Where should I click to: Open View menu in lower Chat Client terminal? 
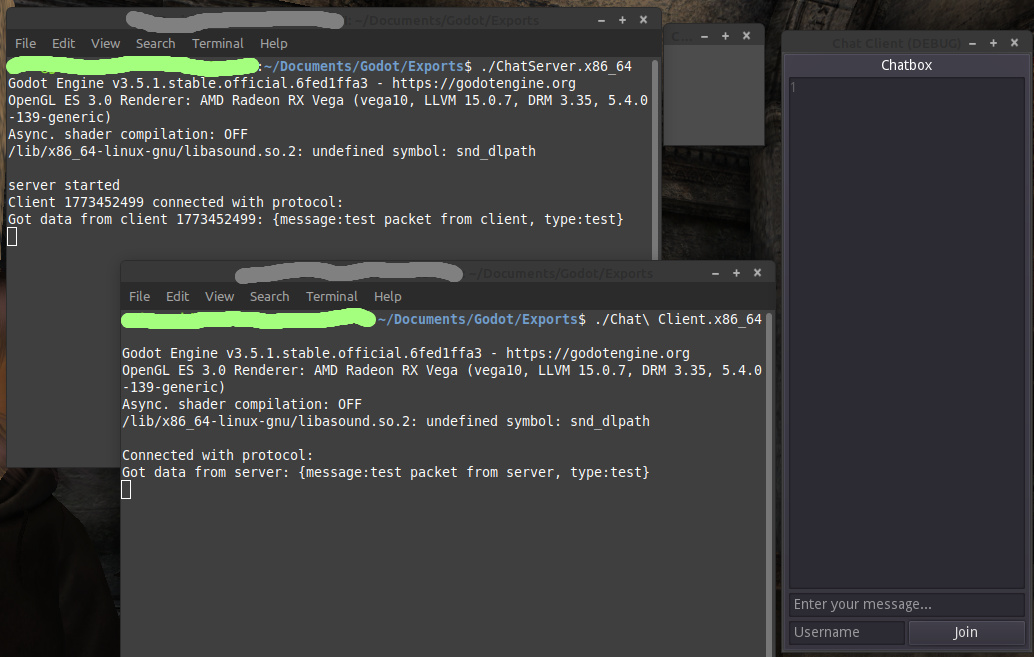[x=219, y=296]
